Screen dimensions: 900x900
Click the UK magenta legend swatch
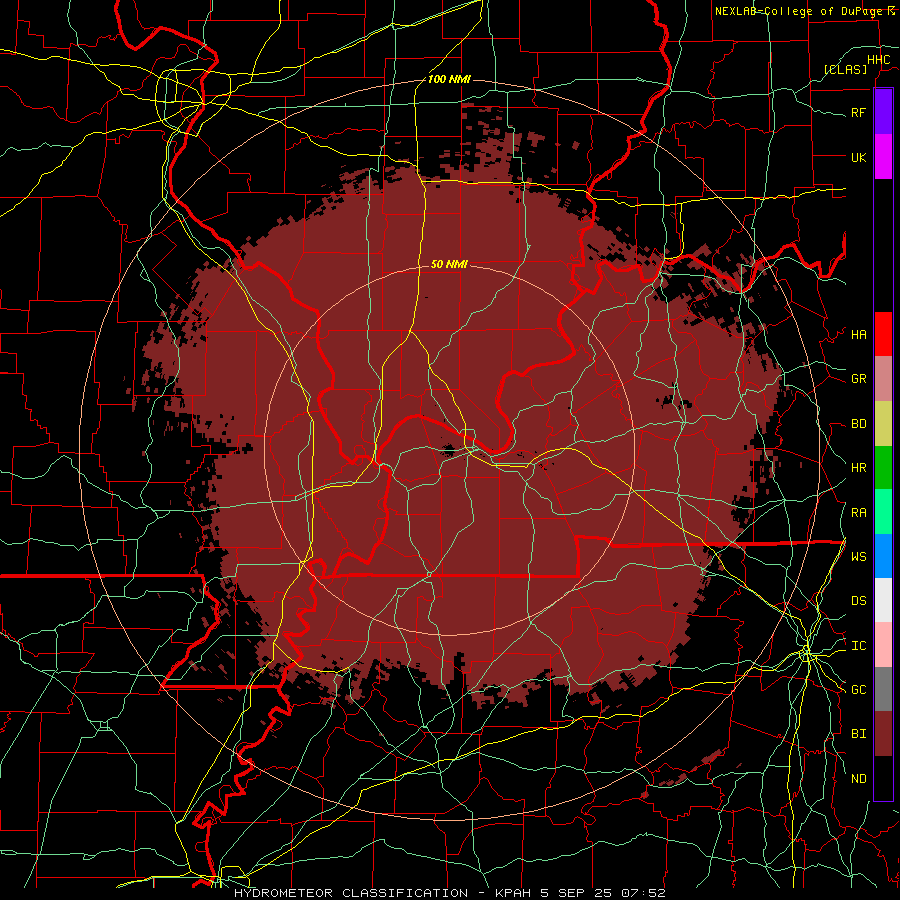point(883,157)
